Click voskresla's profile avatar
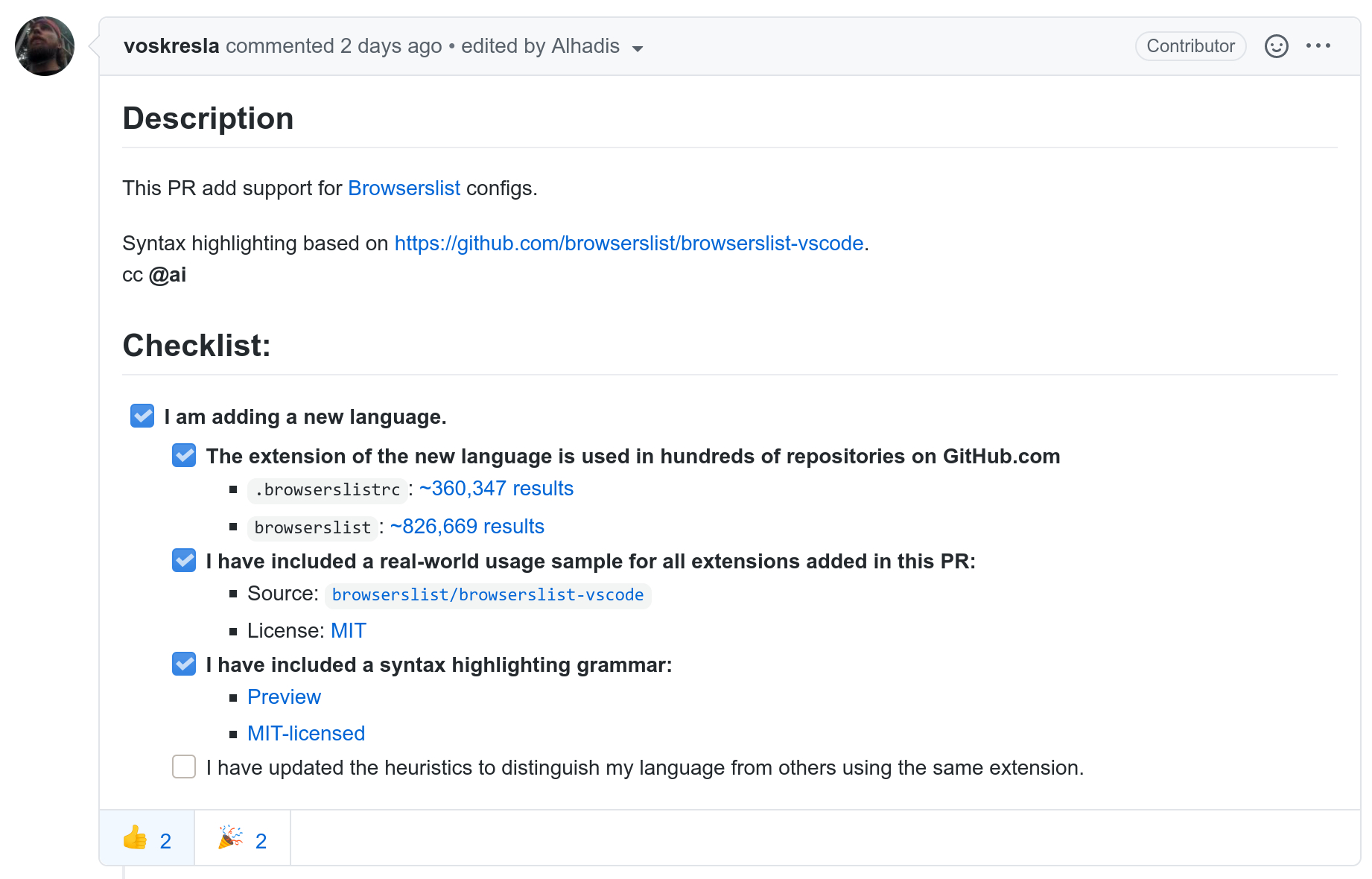1372x879 pixels. click(x=45, y=46)
